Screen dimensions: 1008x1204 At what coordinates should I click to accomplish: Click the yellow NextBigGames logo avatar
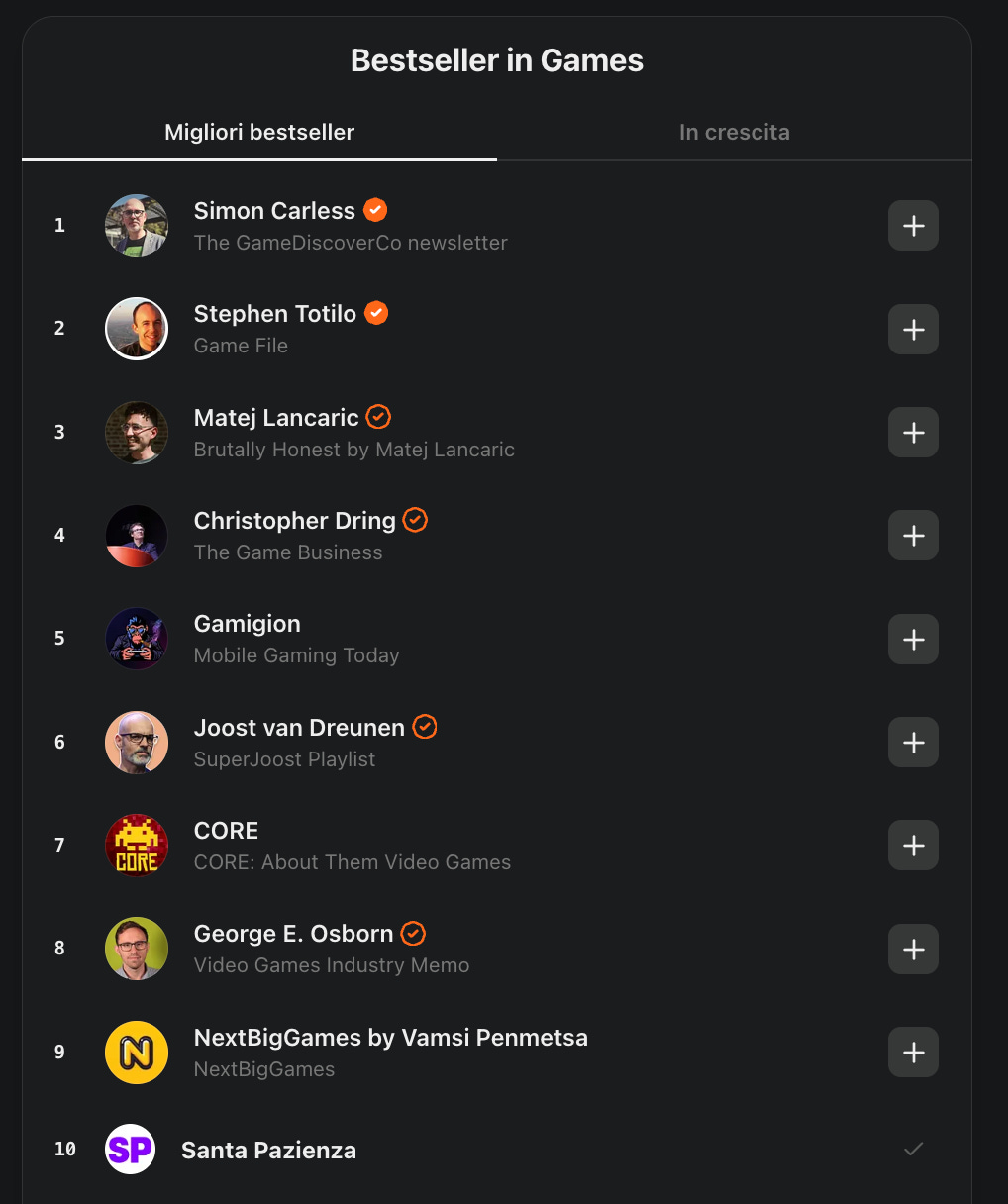pos(137,1053)
